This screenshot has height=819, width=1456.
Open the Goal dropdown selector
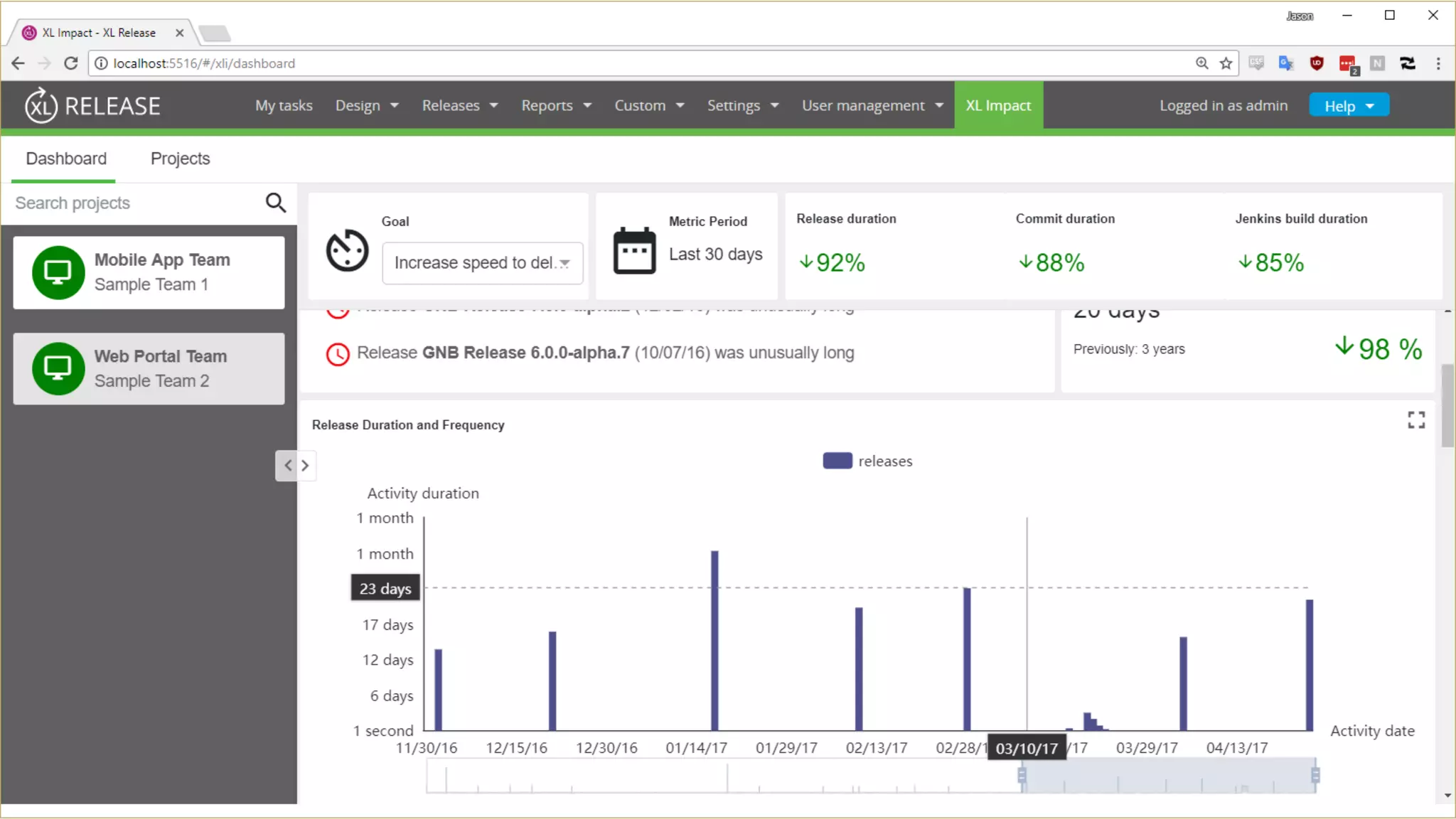point(482,263)
